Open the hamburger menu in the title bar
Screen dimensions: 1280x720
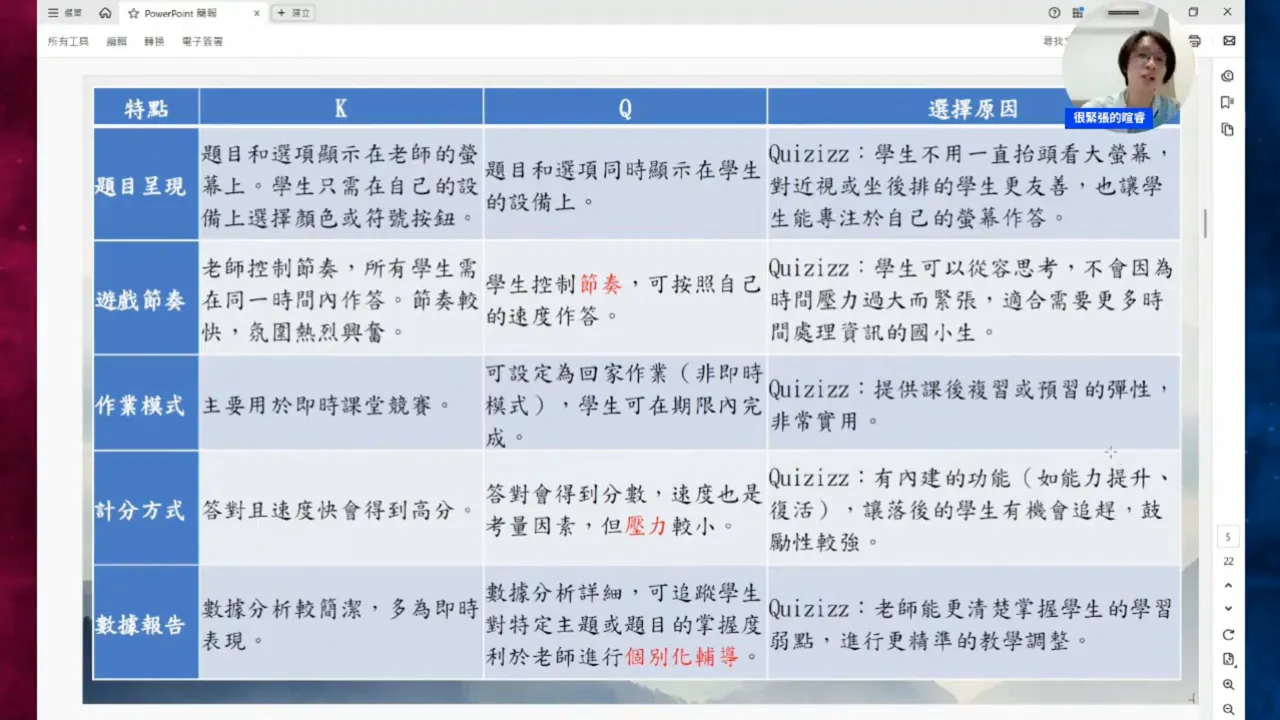53,13
